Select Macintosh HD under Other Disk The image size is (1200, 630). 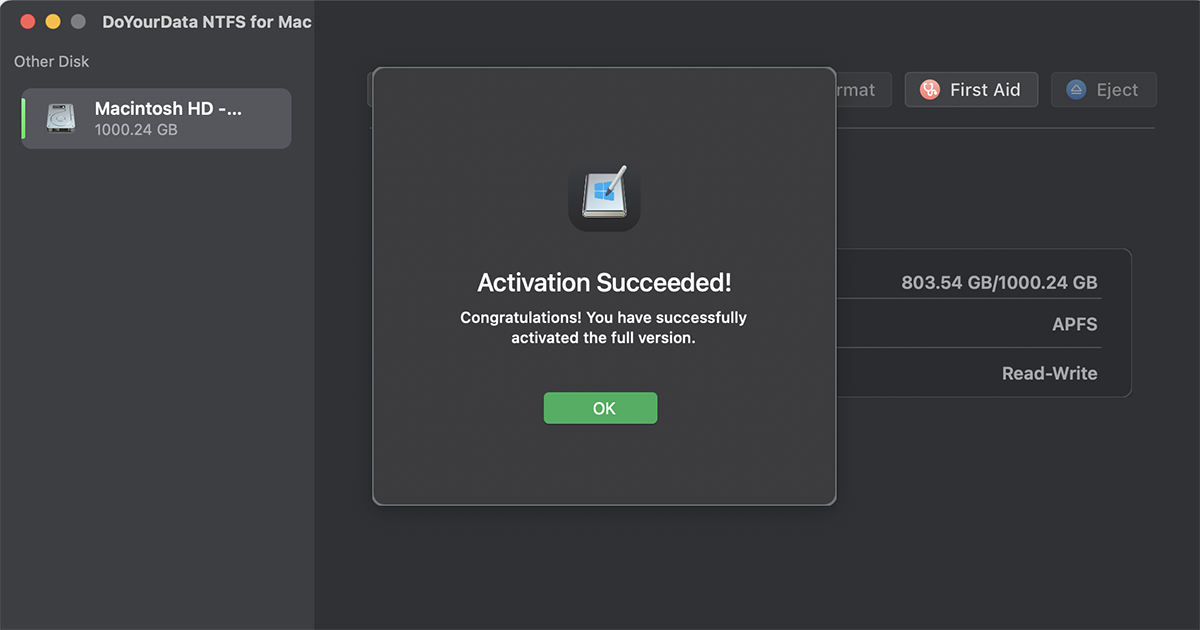(x=155, y=118)
